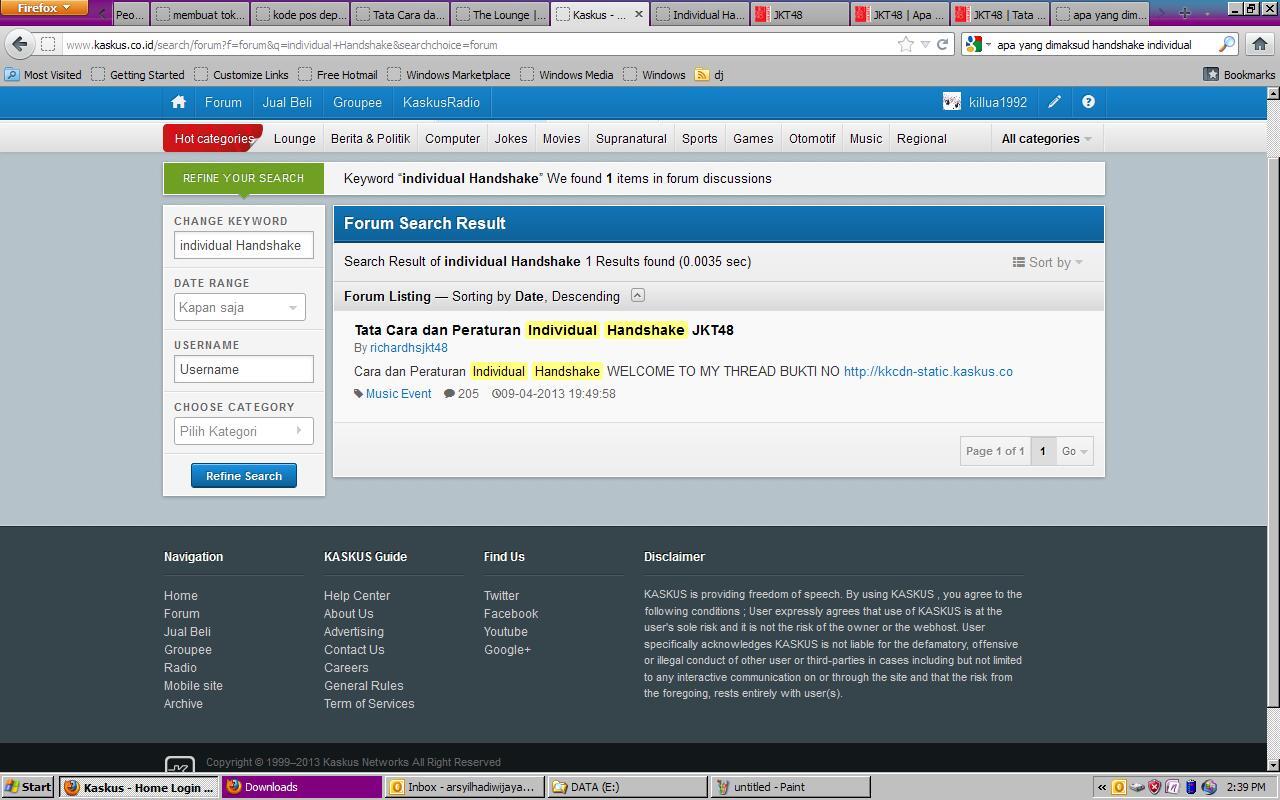This screenshot has height=800, width=1280.
Task: Expand the Date Range dropdown
Action: tap(239, 307)
